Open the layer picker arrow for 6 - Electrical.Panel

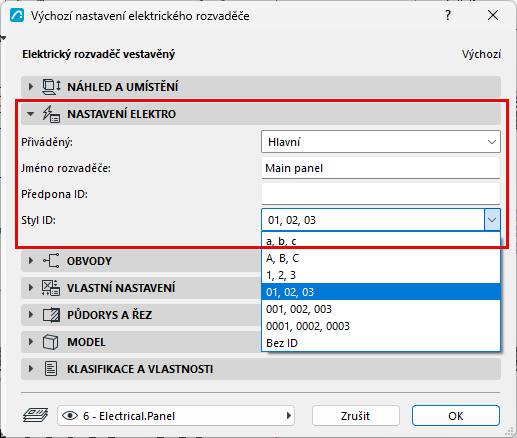pos(289,416)
